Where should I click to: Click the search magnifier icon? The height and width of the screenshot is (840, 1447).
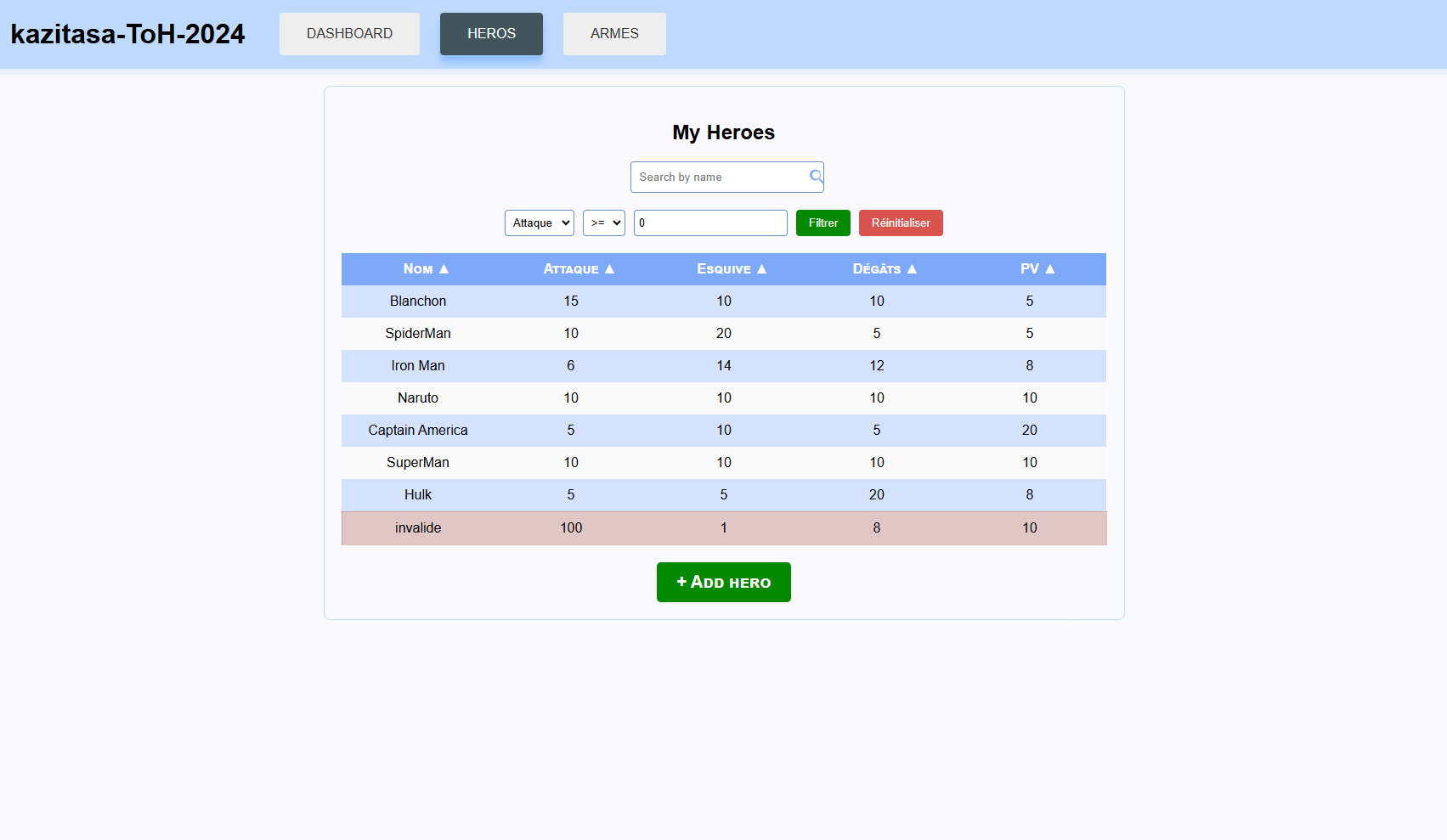[816, 177]
